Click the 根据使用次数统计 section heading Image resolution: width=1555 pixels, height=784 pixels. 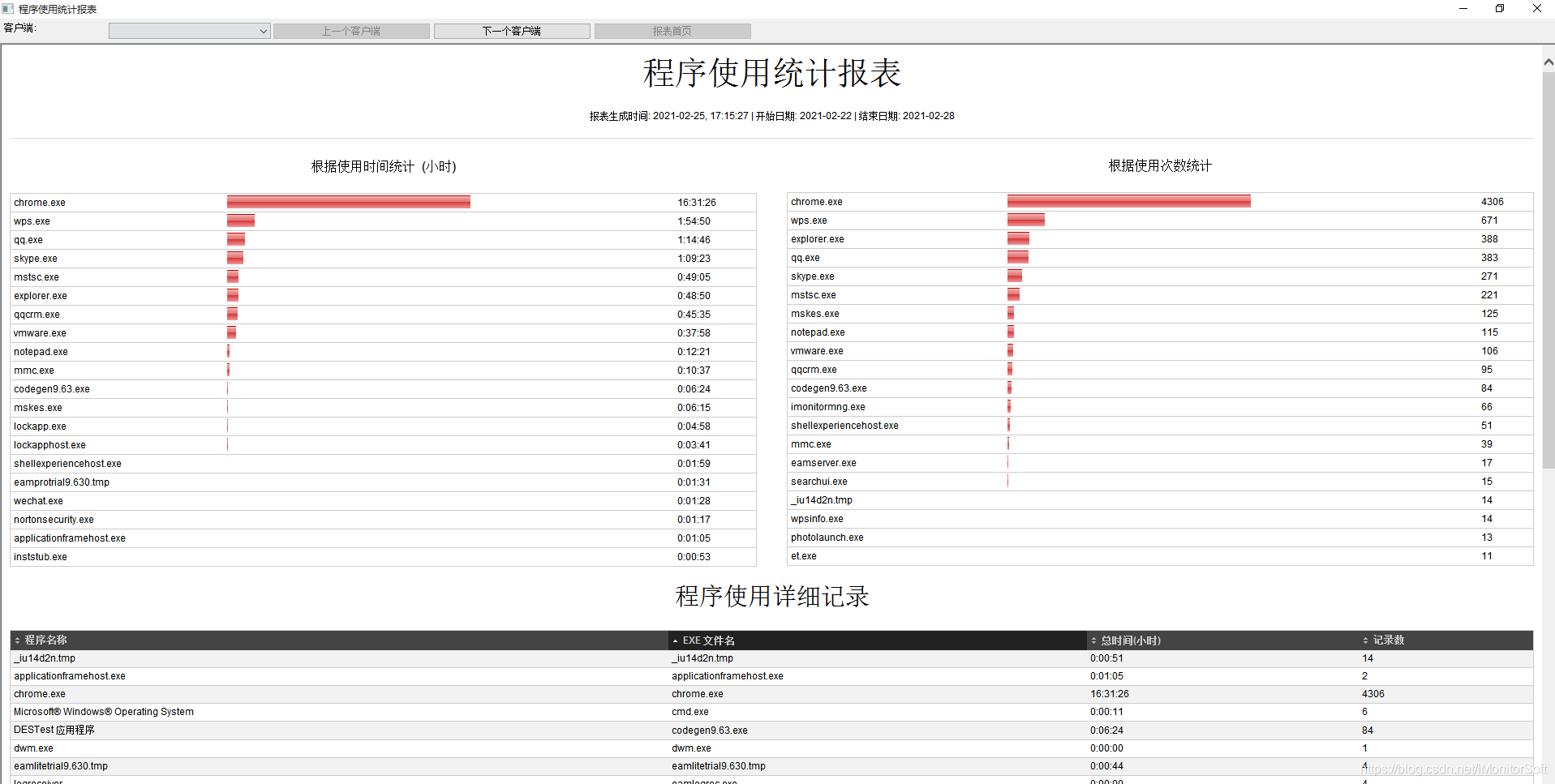1160,165
